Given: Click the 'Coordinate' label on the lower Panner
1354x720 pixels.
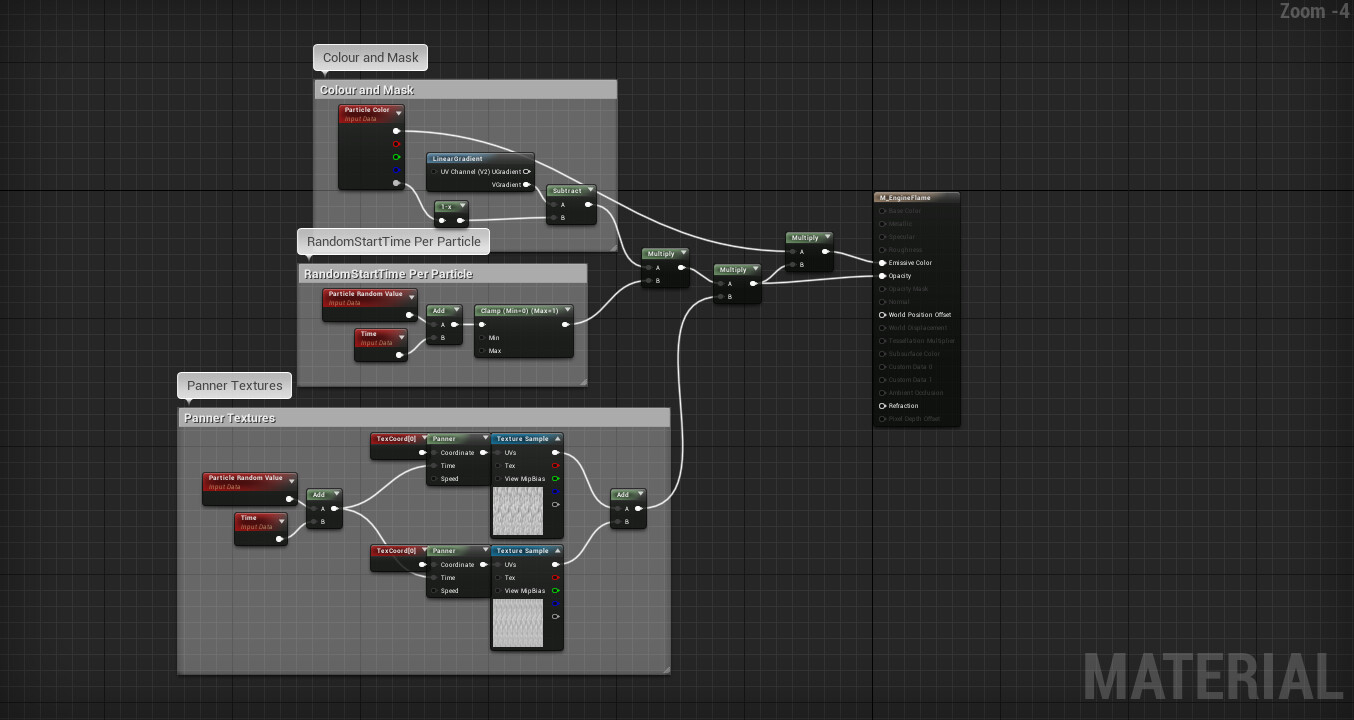Looking at the screenshot, I should pyautogui.click(x=458, y=565).
